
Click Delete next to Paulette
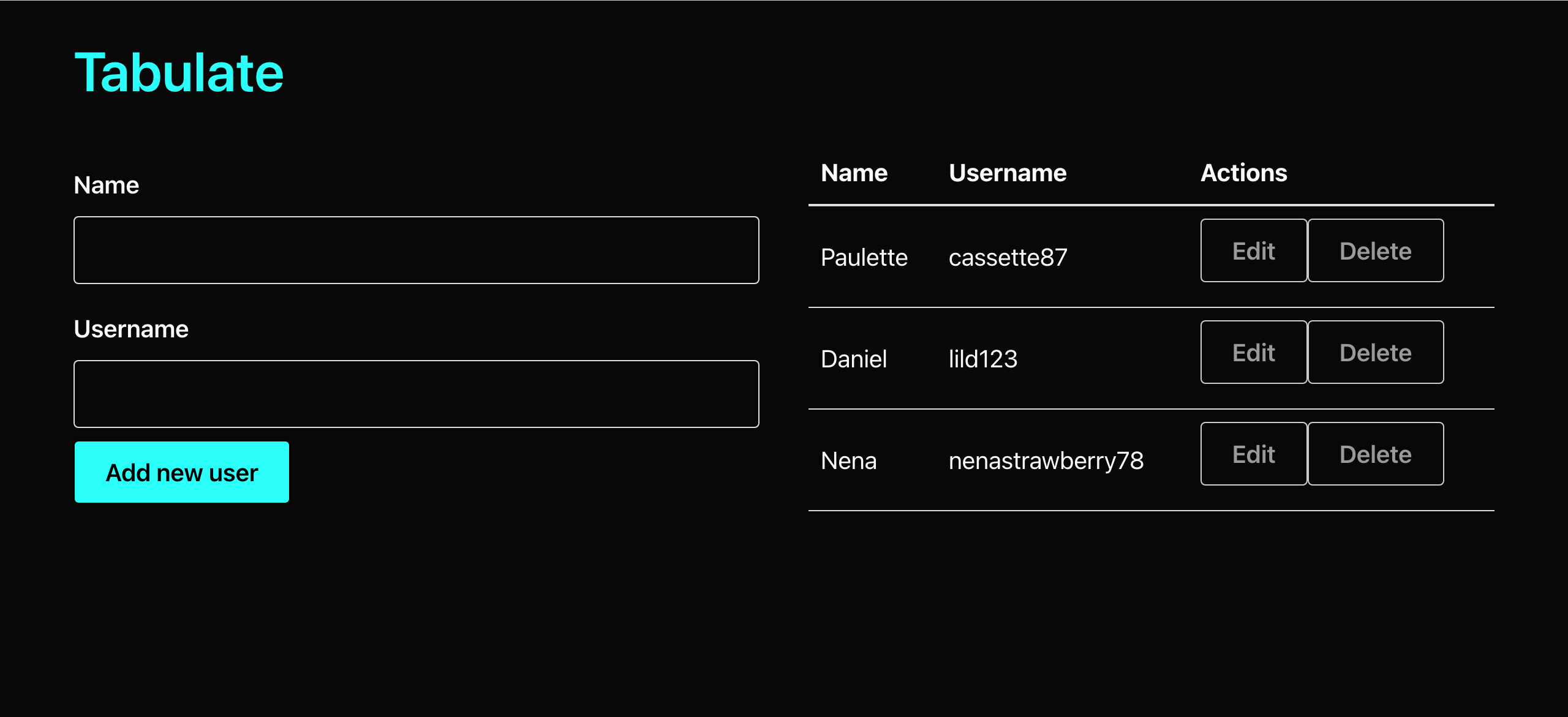click(1376, 250)
